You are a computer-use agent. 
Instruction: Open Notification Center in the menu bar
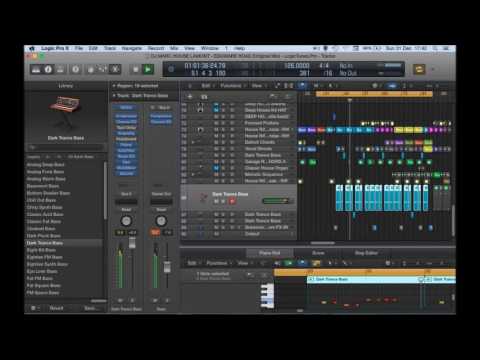[x=446, y=48]
